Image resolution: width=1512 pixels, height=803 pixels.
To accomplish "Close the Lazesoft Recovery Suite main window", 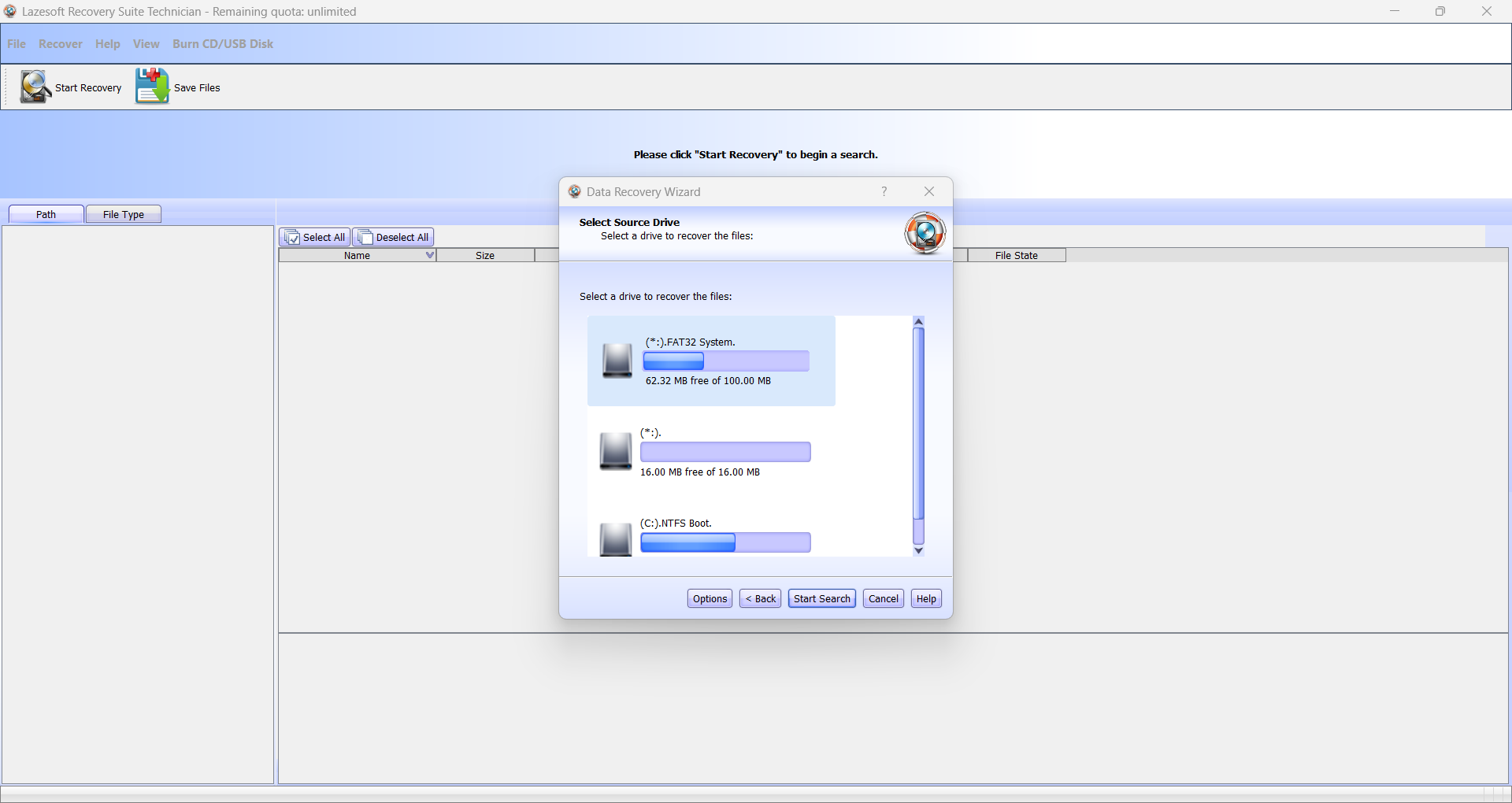I will 1487,11.
